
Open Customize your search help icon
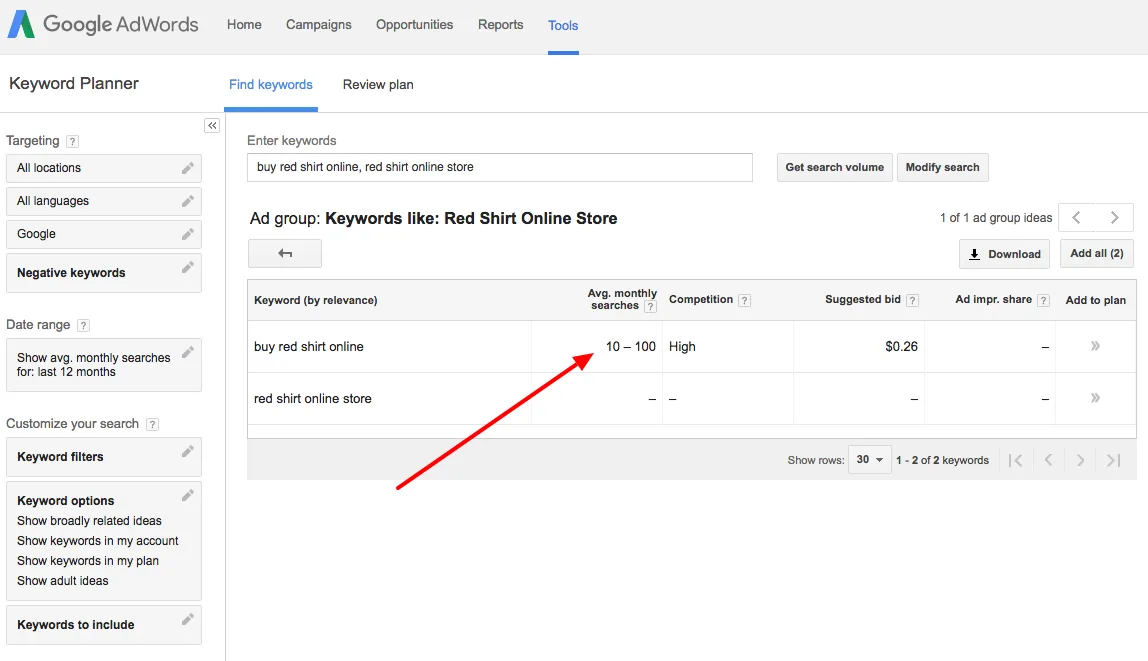coord(152,424)
